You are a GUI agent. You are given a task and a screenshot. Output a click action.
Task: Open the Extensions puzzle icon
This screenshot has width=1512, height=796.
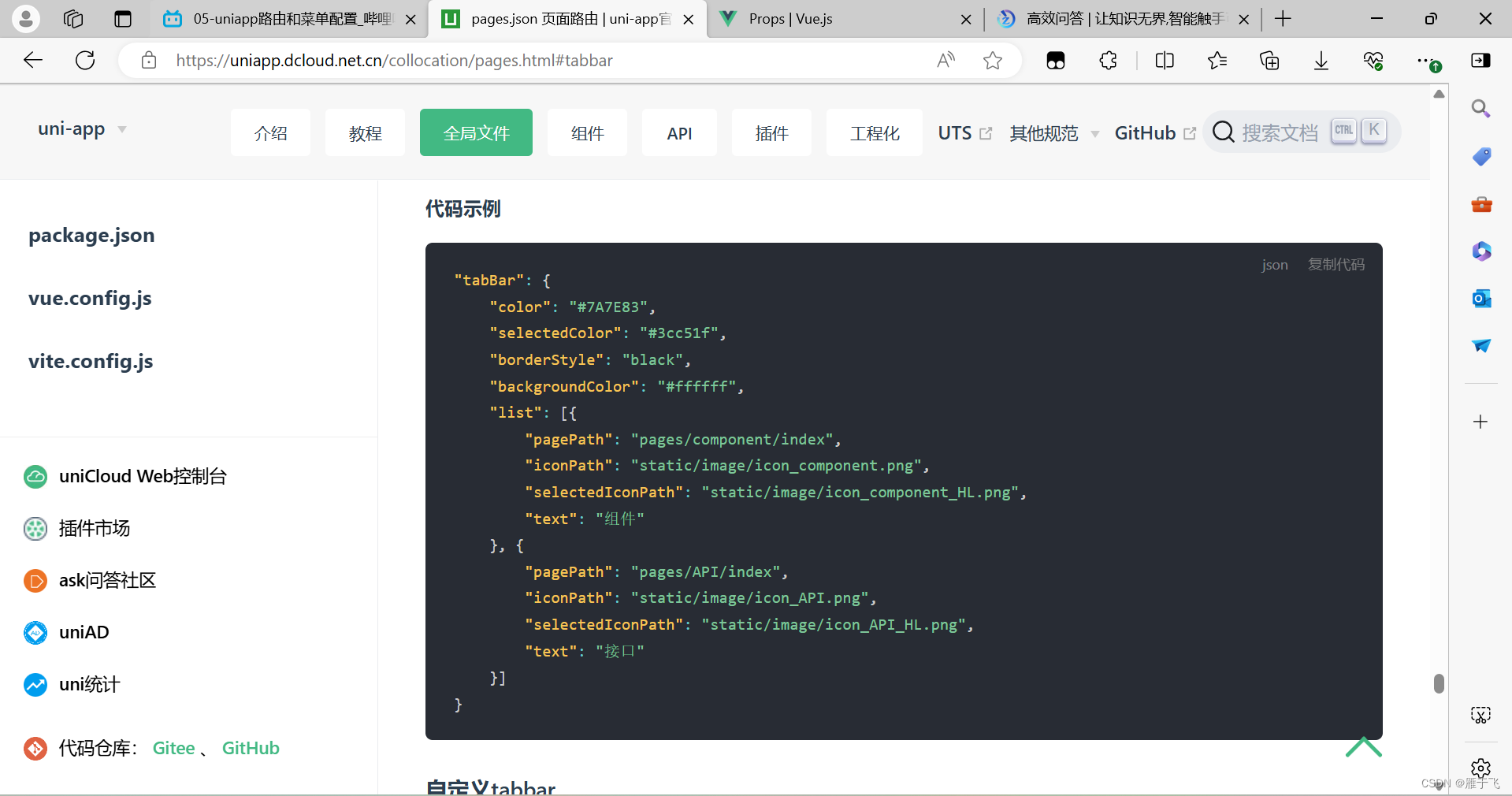coord(1109,61)
